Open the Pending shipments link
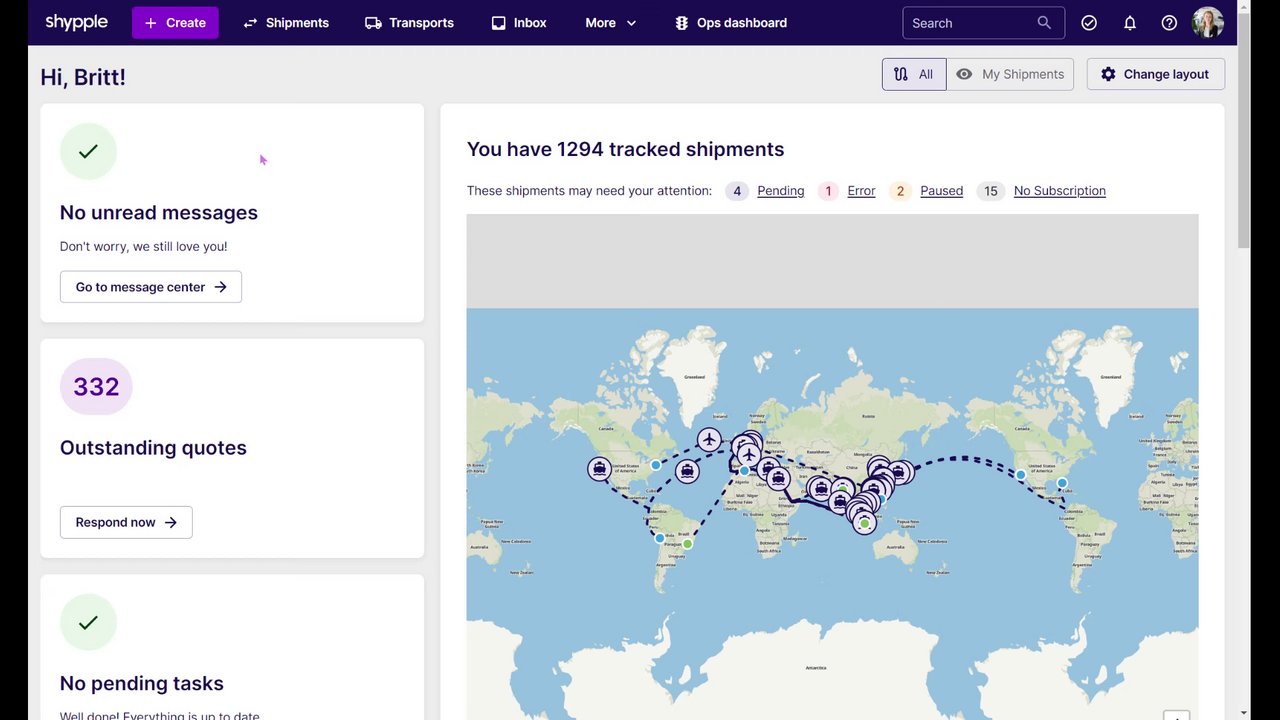Image resolution: width=1280 pixels, height=720 pixels. [x=780, y=191]
